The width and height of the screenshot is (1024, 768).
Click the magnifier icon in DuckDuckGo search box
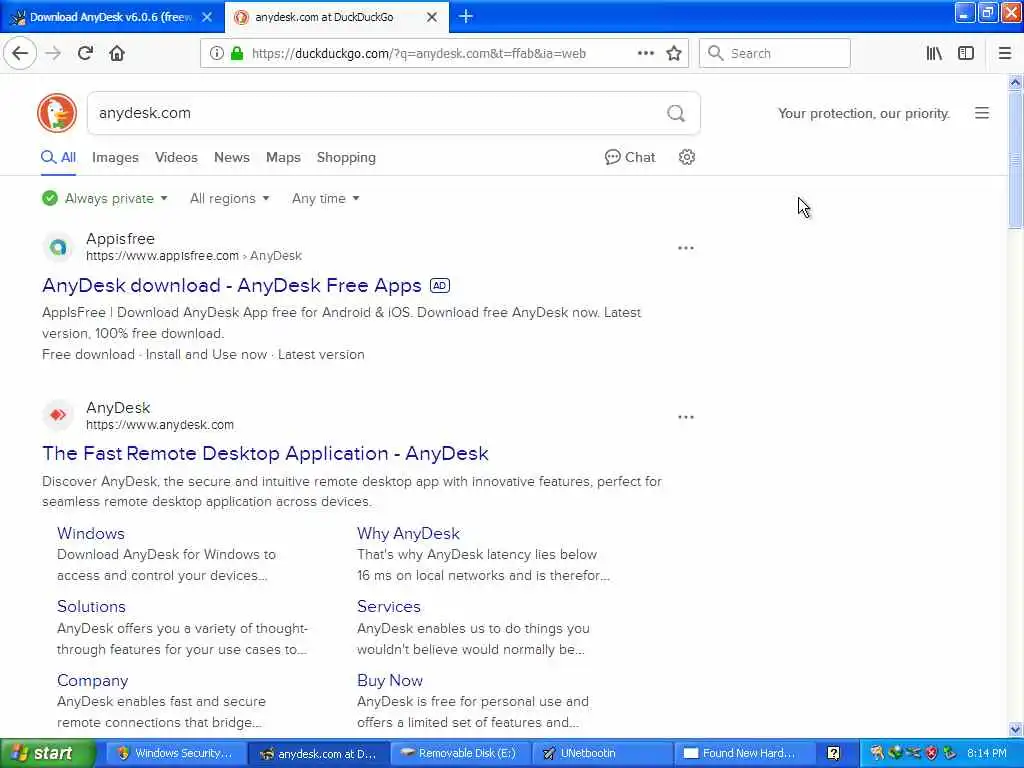[x=676, y=114]
